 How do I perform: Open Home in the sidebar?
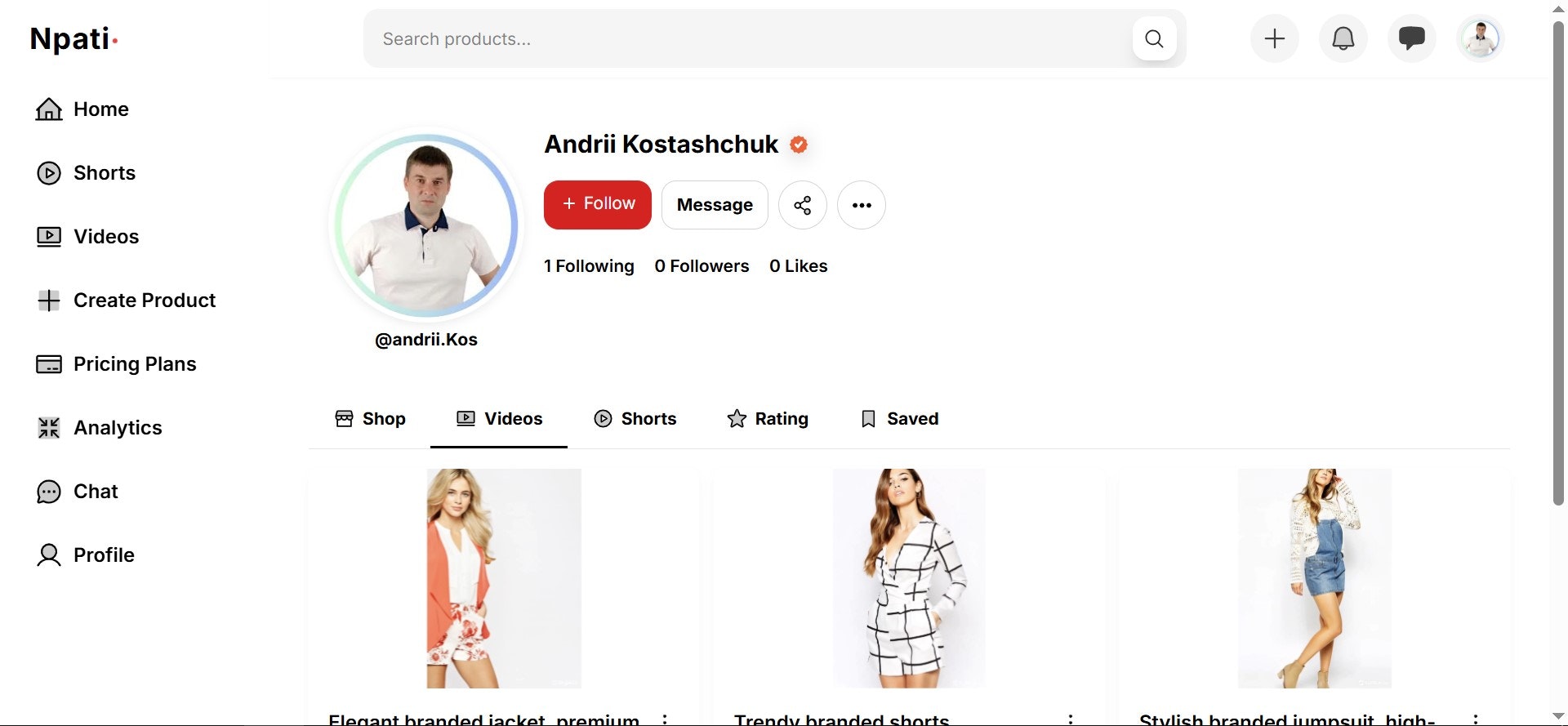click(82, 109)
